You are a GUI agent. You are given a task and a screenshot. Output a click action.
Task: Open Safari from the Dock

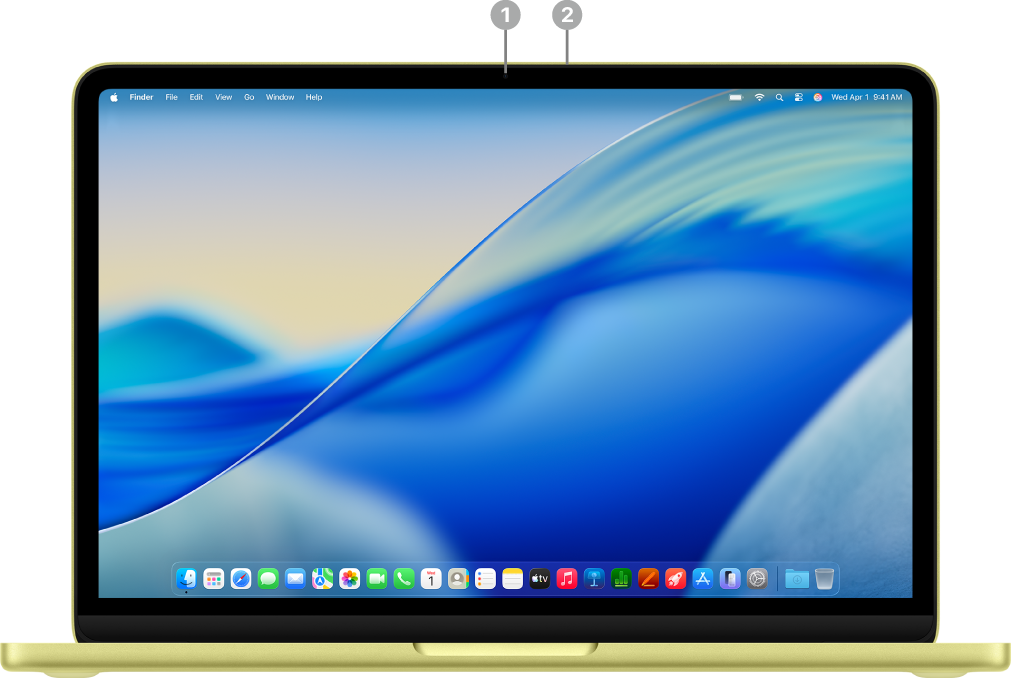[241, 579]
